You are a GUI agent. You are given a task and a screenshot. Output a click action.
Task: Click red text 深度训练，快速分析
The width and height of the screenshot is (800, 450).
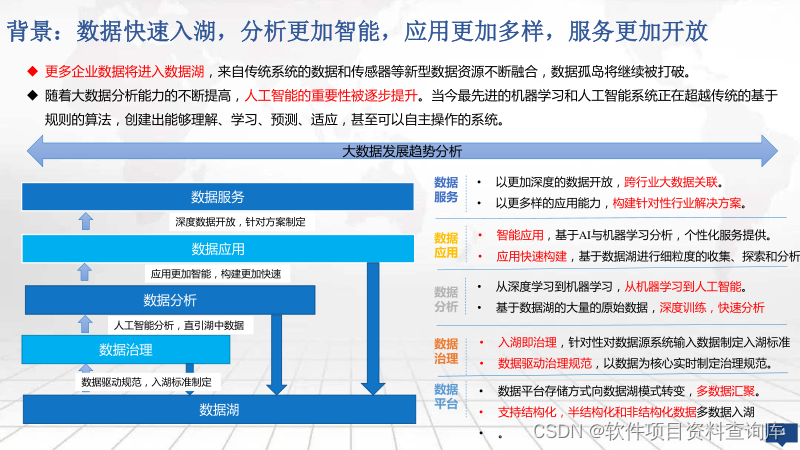click(712, 308)
